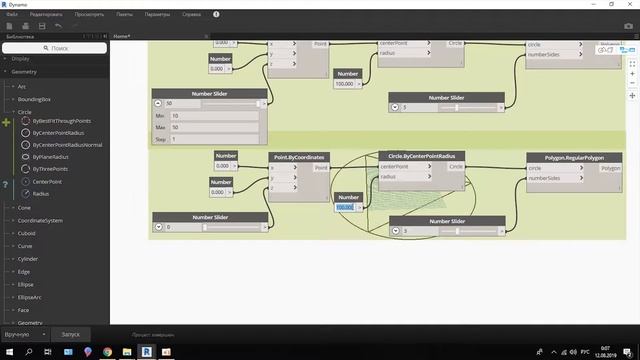The width and height of the screenshot is (640, 360).
Task: Open Chrome from the Windows taskbar
Action: [x=107, y=351]
